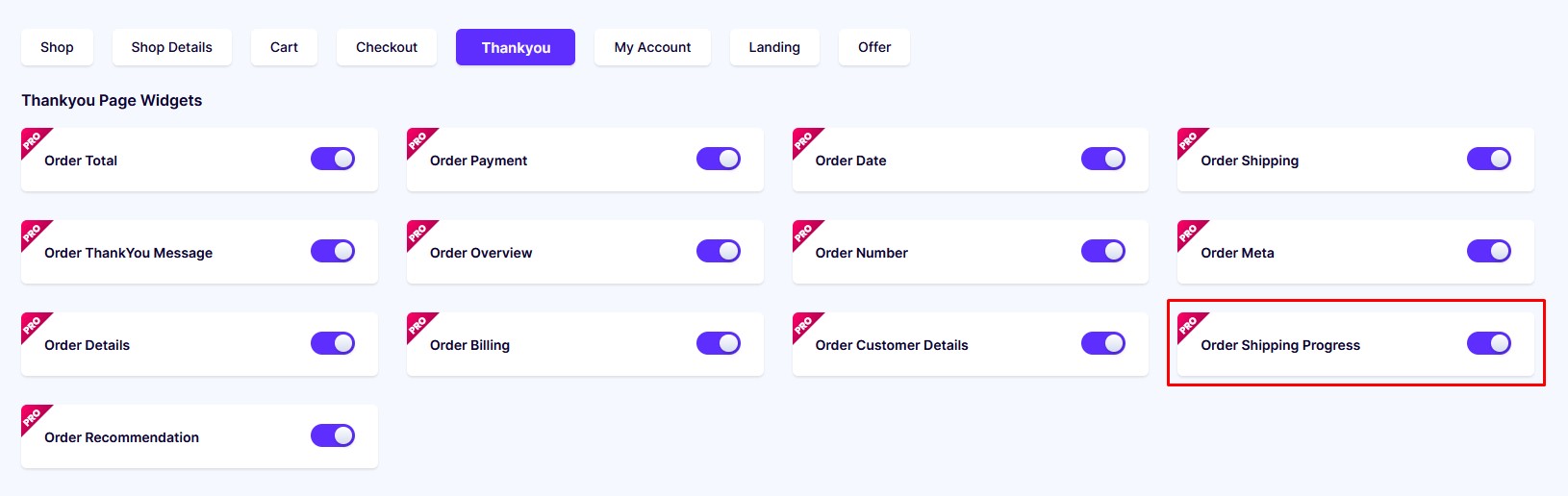Click the PRO badge on Order Overview
1568x496 pixels.
[418, 233]
